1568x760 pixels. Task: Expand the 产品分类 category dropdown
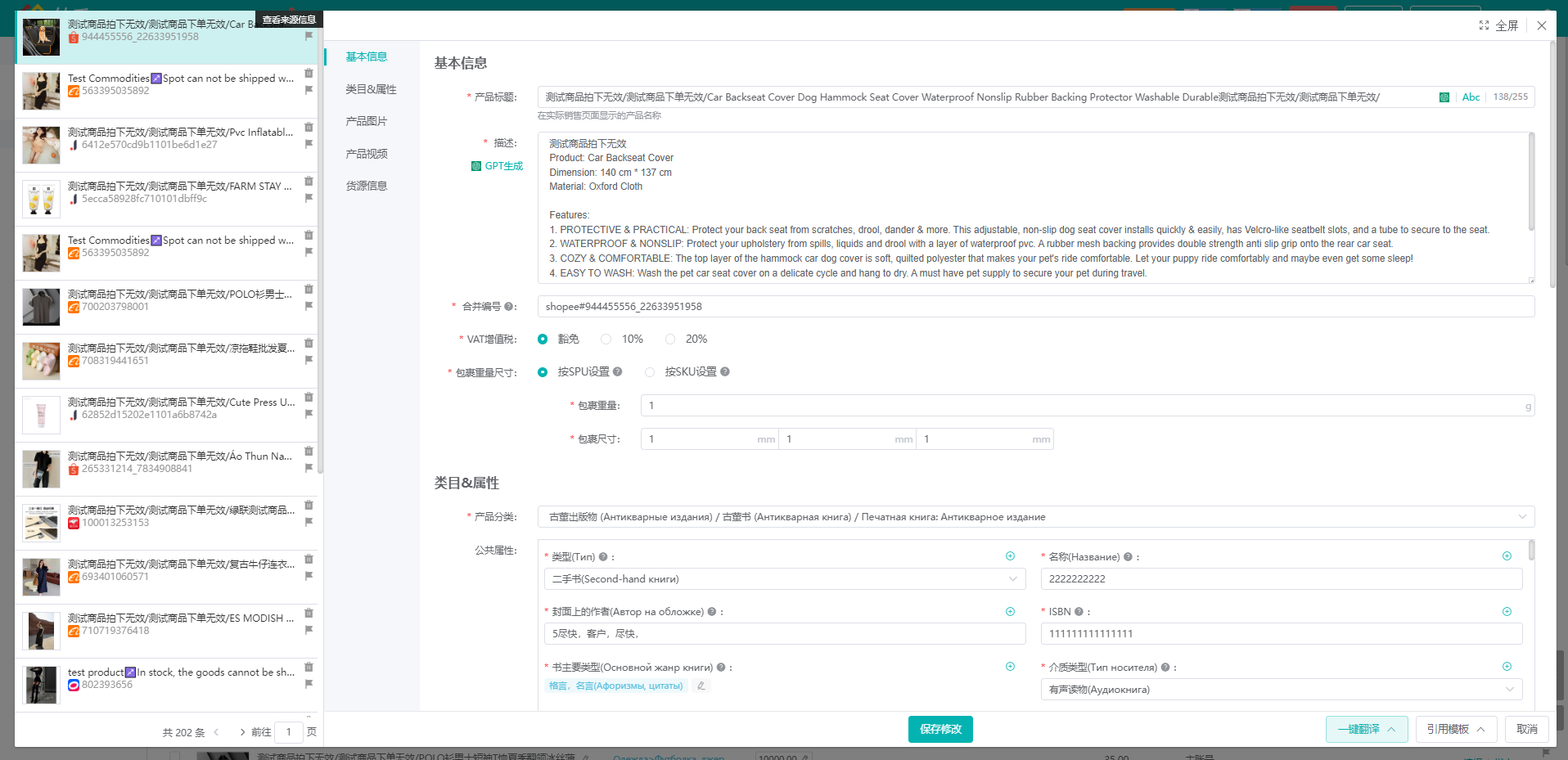tap(1521, 517)
